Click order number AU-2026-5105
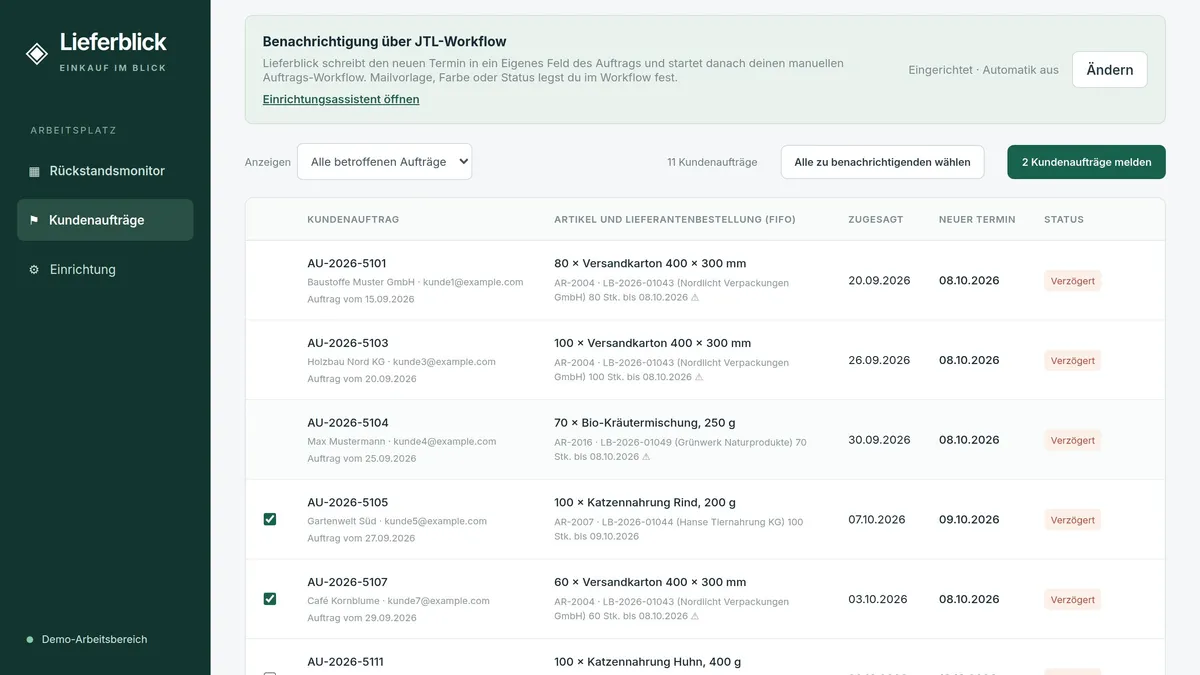This screenshot has width=1200, height=675. pos(347,502)
